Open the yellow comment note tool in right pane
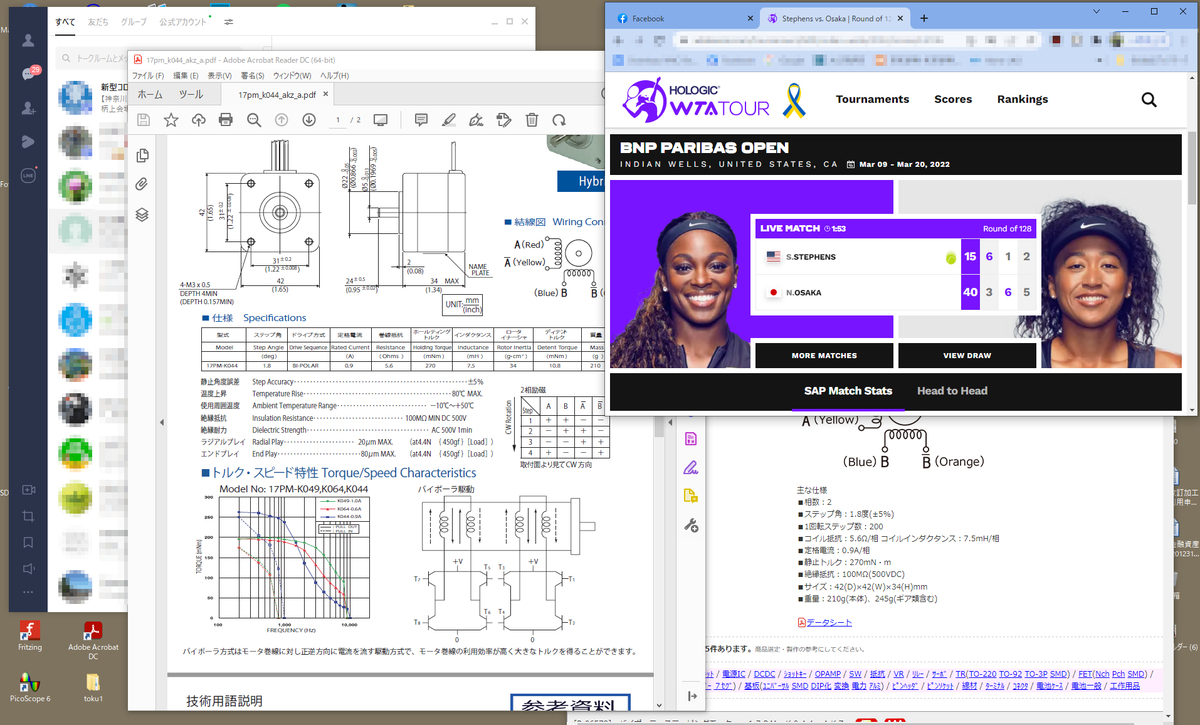 point(690,496)
